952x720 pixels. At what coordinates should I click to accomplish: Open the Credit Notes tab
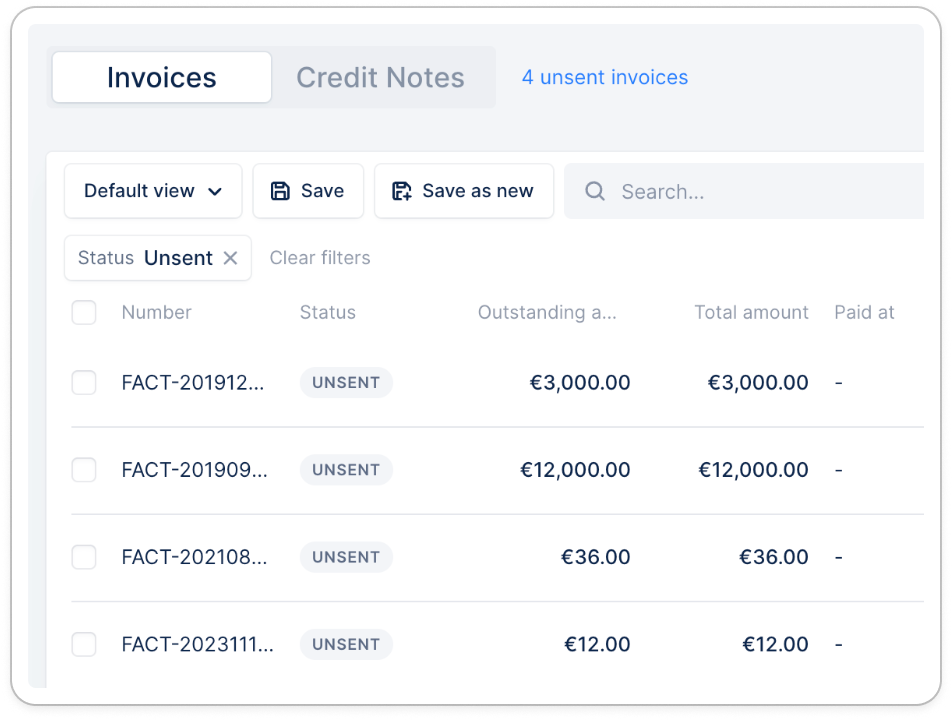click(x=380, y=78)
